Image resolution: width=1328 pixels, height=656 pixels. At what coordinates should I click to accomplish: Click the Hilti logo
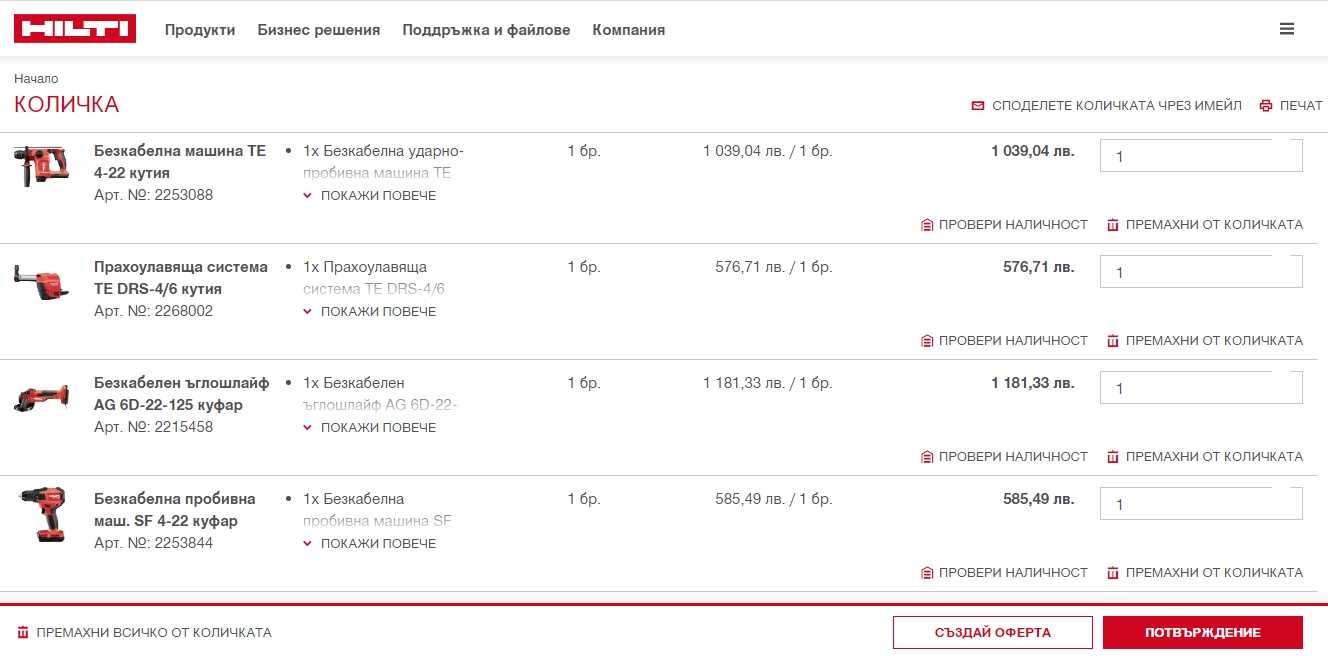coord(75,29)
